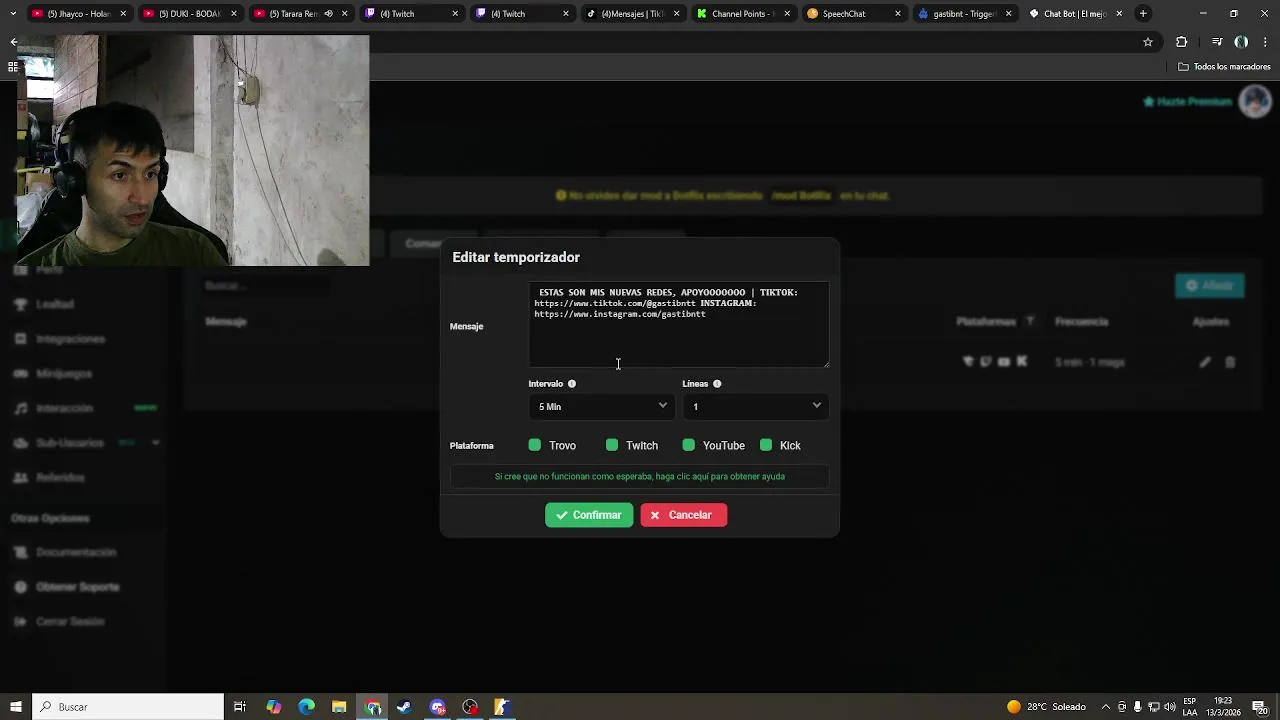
Task: Open Copilot from the taskbar
Action: [x=273, y=707]
